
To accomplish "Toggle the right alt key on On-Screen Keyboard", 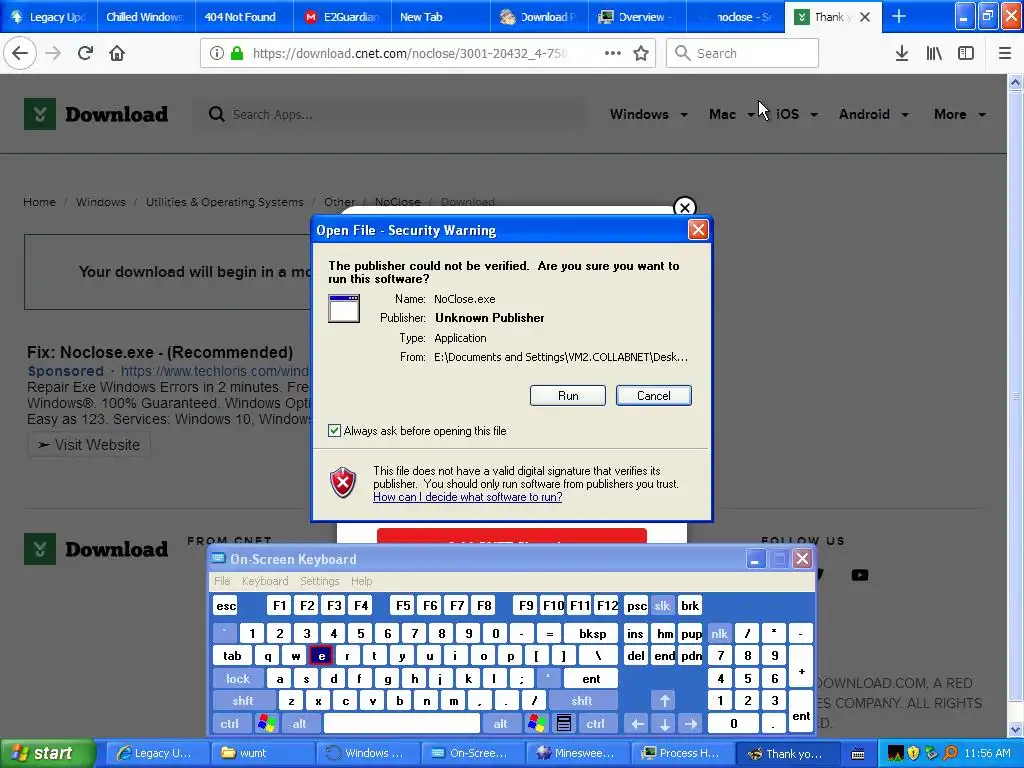I will (x=500, y=724).
